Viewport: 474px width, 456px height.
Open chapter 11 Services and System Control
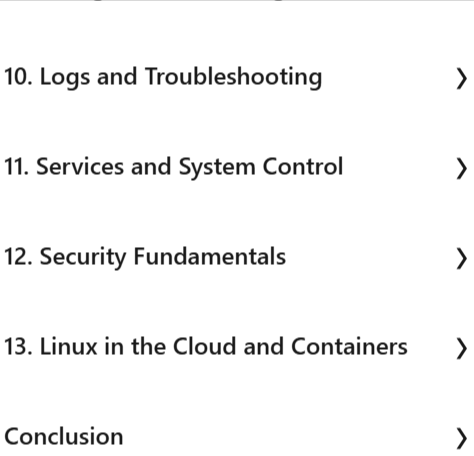point(173,167)
